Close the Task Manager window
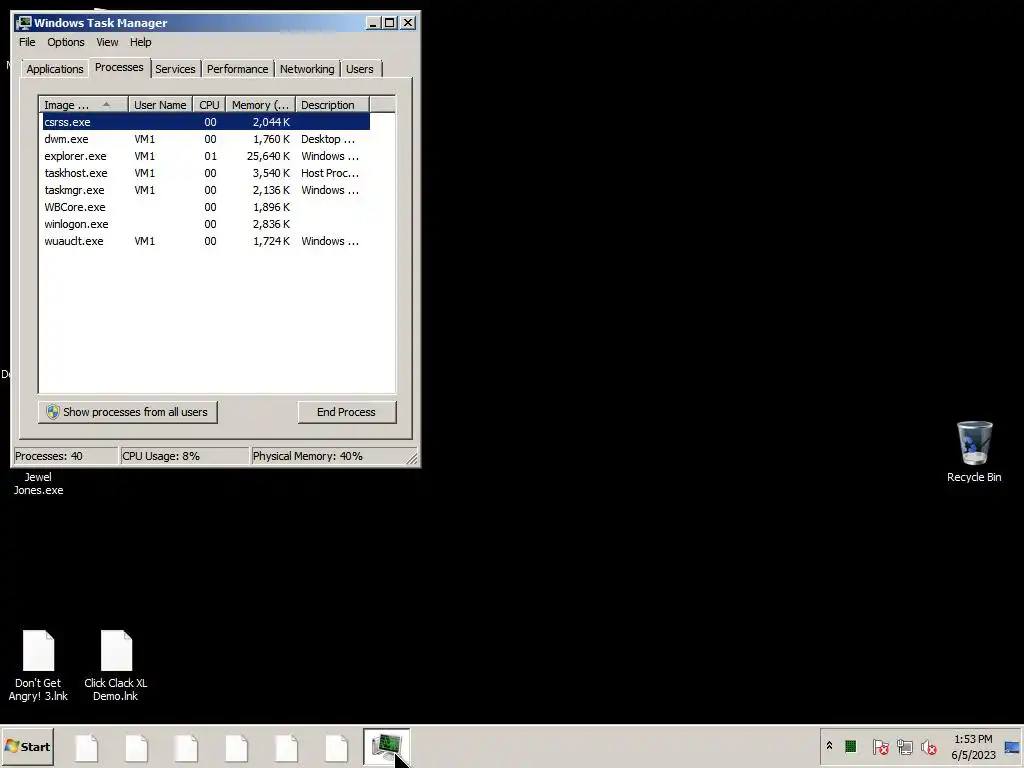1024x768 pixels. point(408,23)
